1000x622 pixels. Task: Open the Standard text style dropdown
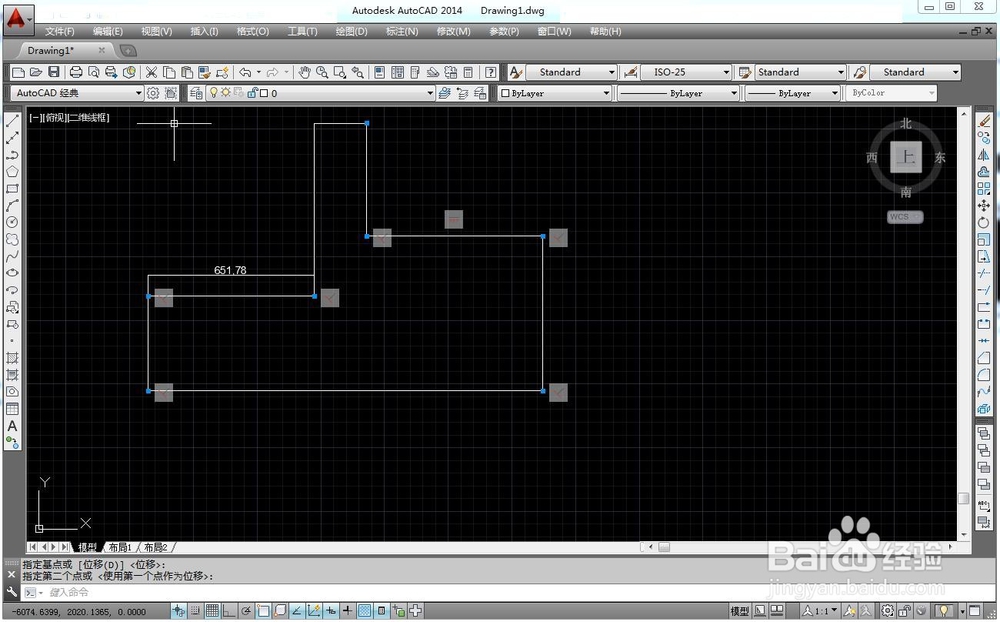click(x=571, y=72)
